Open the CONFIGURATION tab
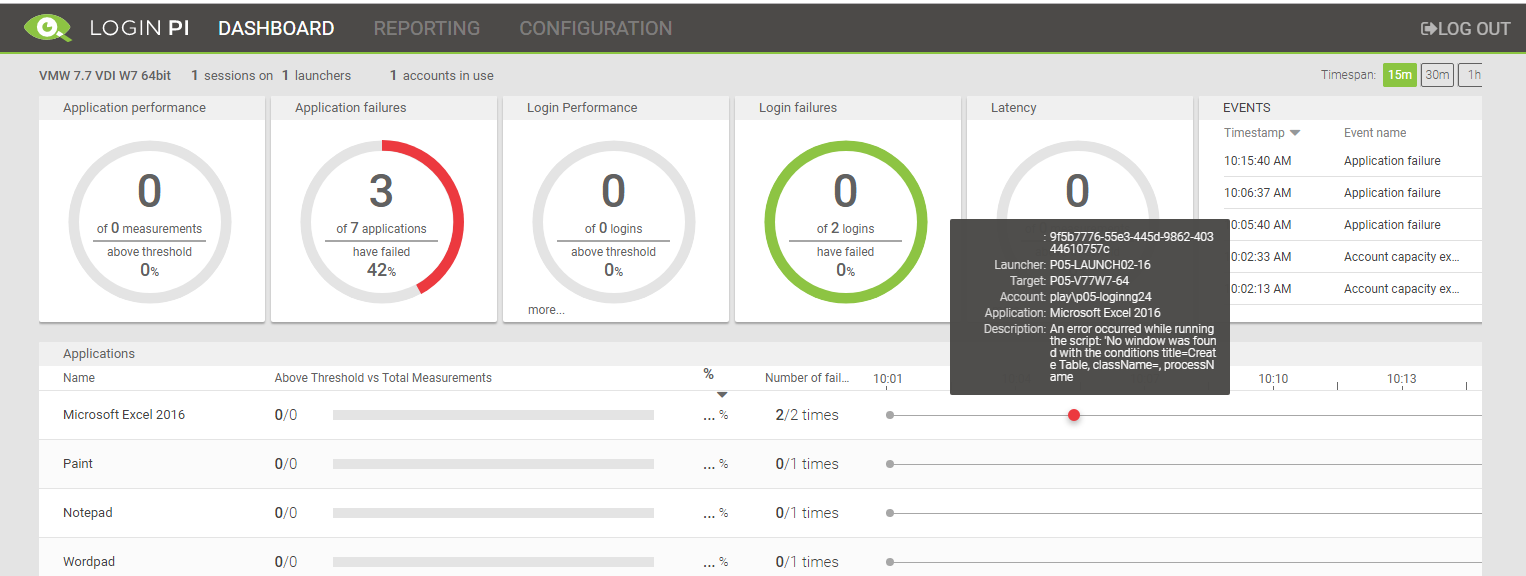 pyautogui.click(x=596, y=29)
